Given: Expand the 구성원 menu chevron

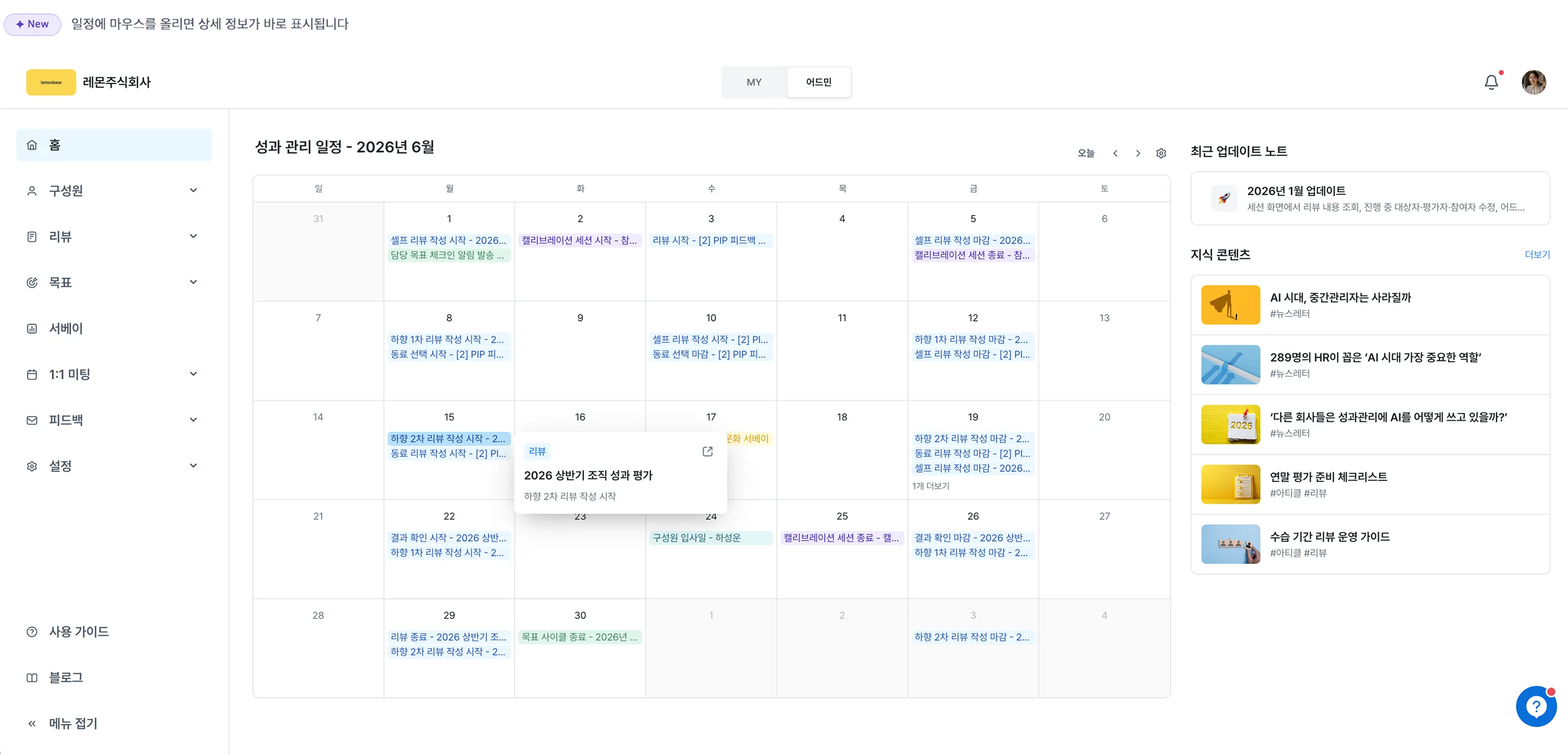Looking at the screenshot, I should (193, 191).
